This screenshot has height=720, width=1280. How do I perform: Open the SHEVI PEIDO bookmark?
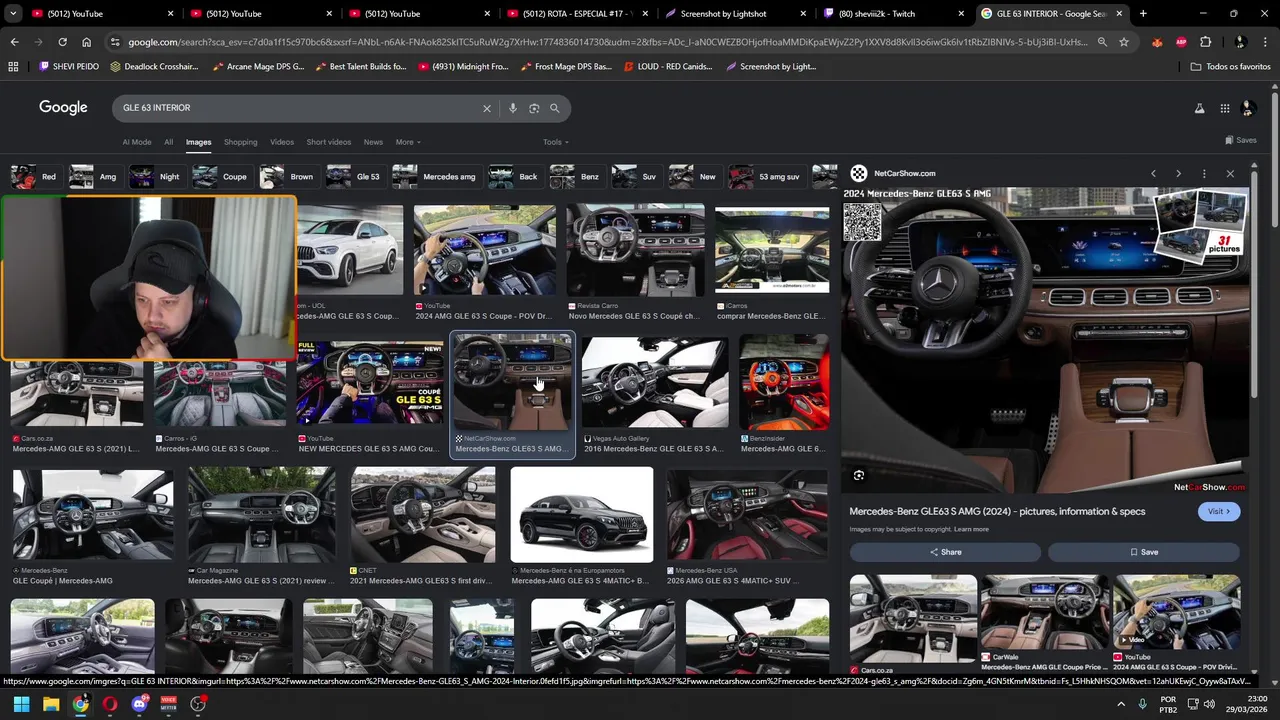pos(69,67)
